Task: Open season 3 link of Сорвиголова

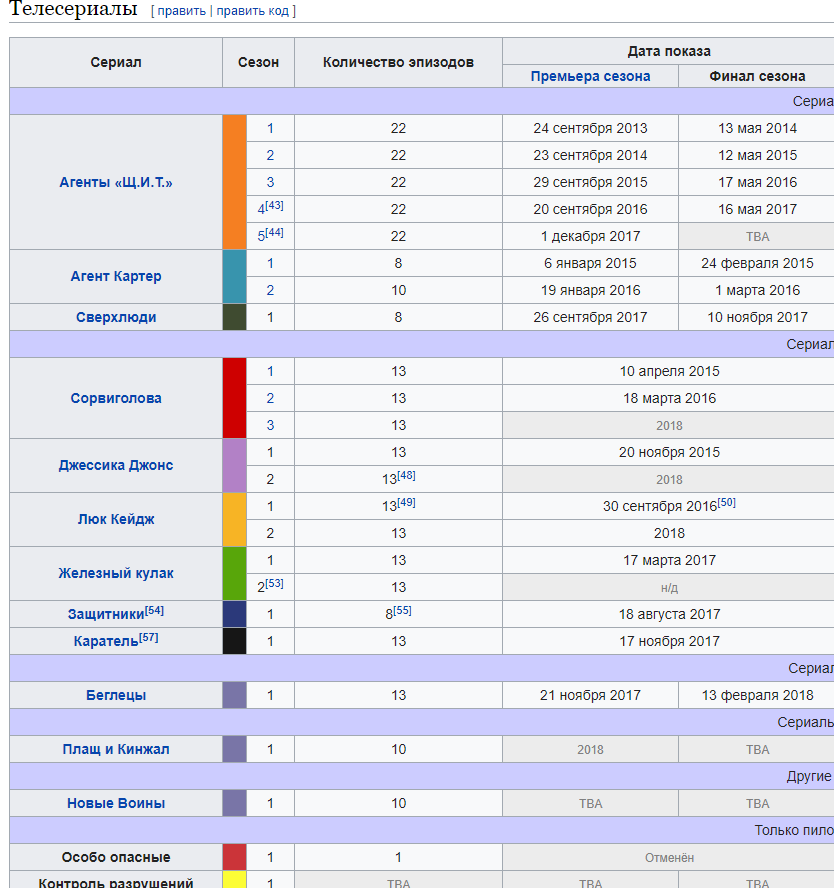Action: tap(270, 425)
